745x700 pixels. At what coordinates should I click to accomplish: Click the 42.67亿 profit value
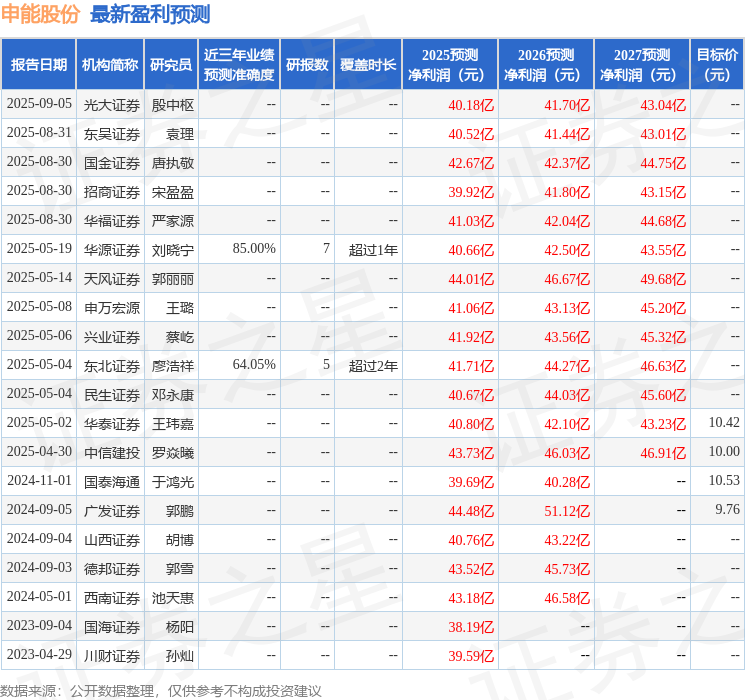(x=471, y=163)
